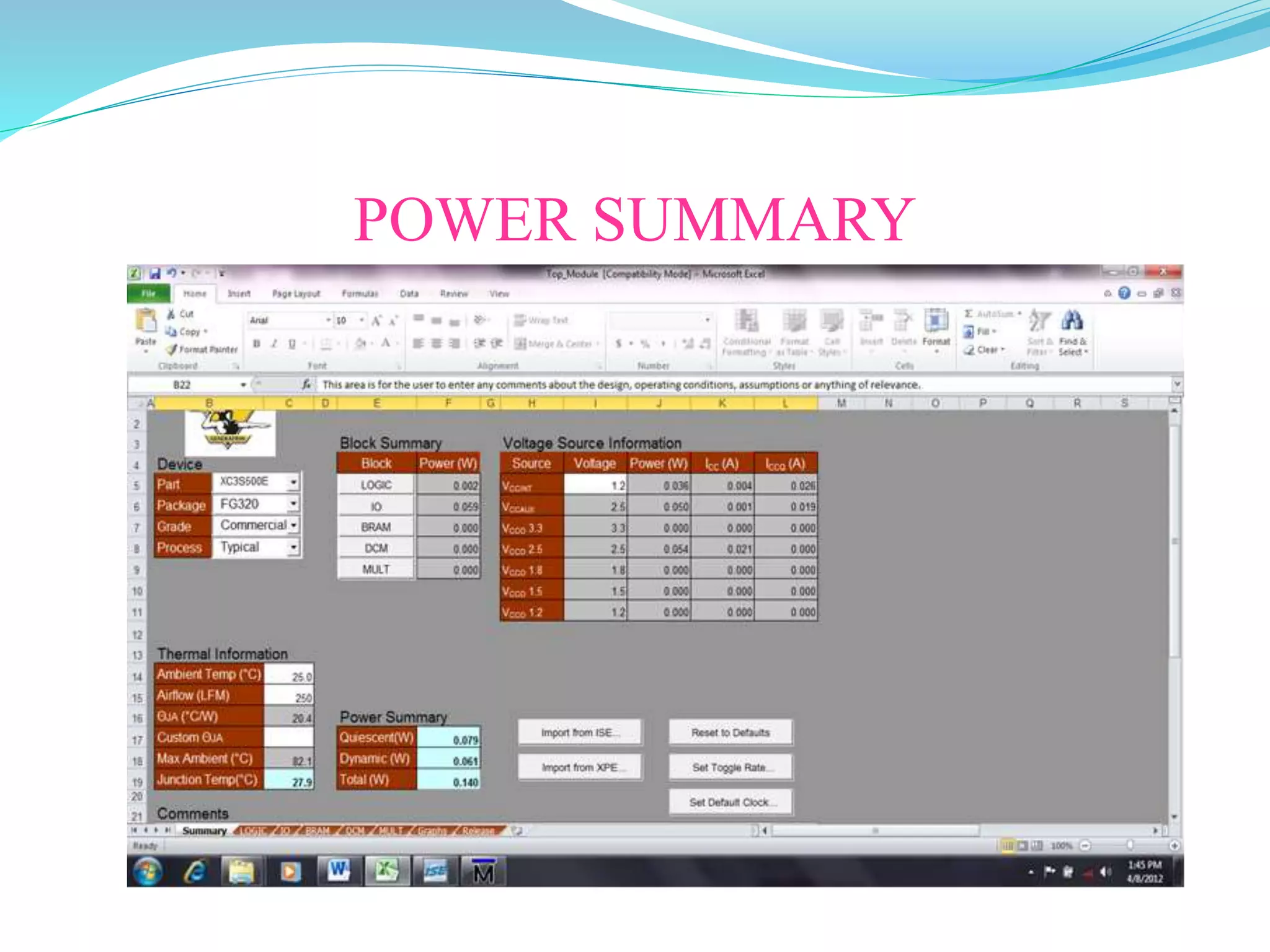Click the Fill down icon

tap(969, 332)
